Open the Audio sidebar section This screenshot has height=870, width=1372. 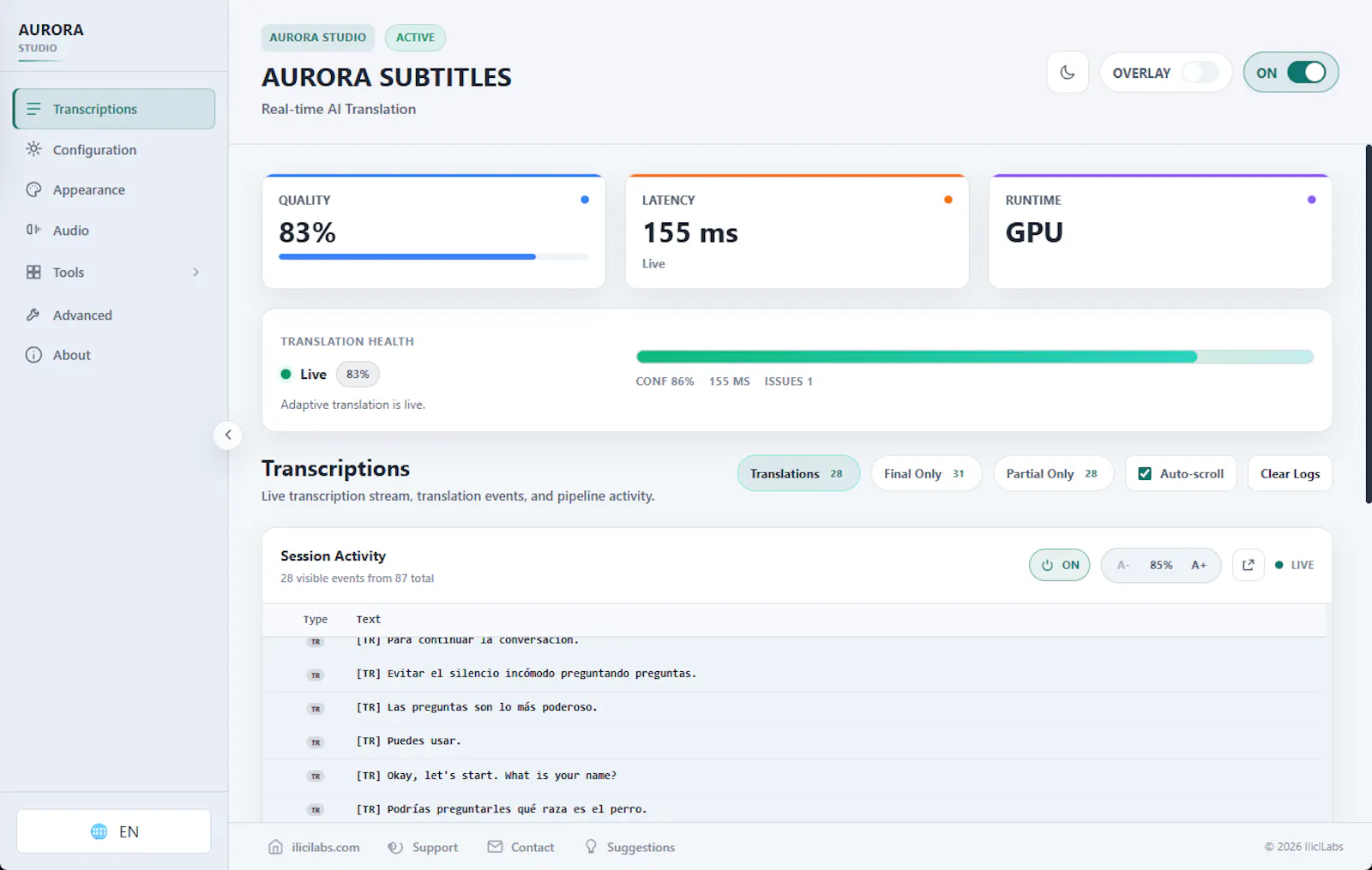pyautogui.click(x=114, y=230)
